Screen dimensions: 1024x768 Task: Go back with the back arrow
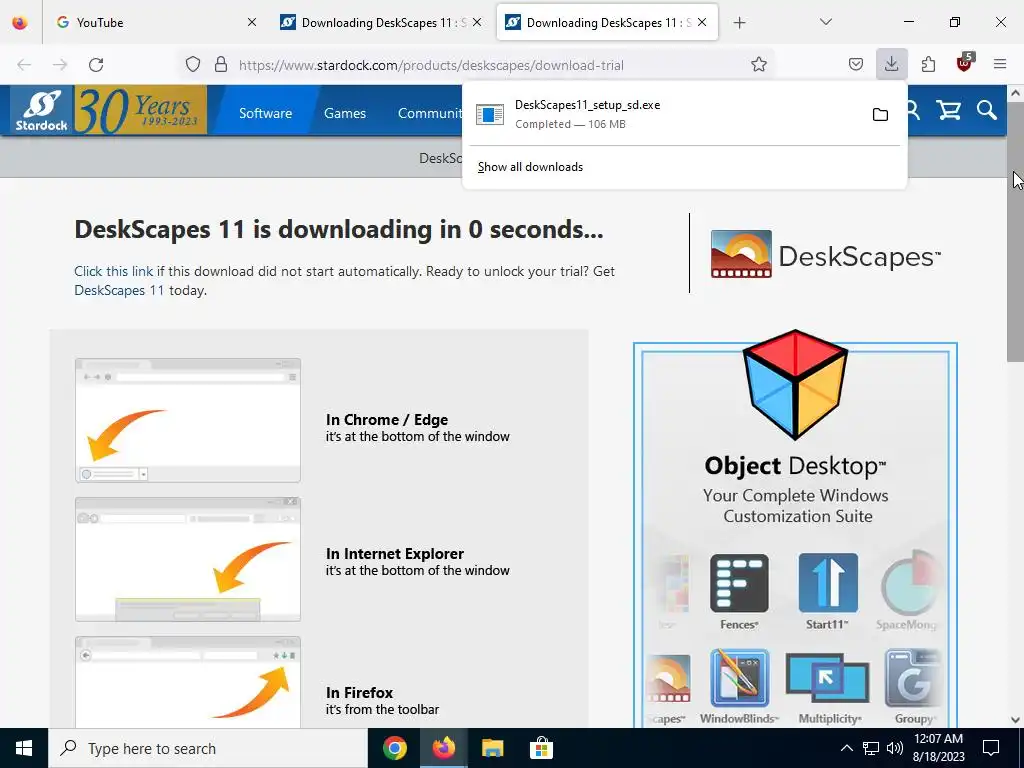click(24, 65)
